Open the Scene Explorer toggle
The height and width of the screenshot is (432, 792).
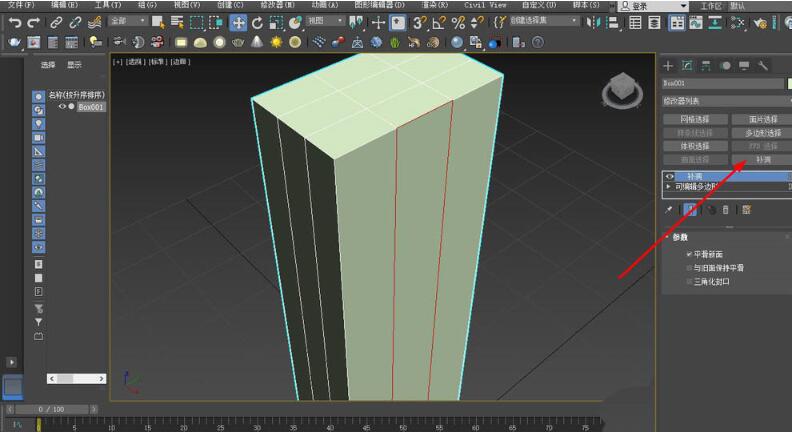coord(635,23)
